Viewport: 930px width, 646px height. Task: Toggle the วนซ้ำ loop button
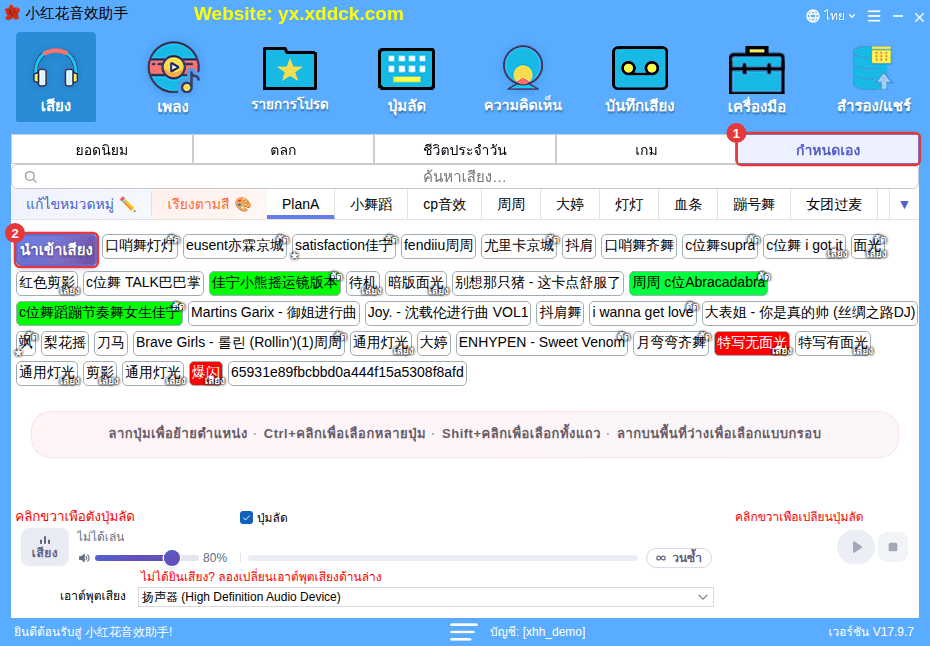coord(679,558)
